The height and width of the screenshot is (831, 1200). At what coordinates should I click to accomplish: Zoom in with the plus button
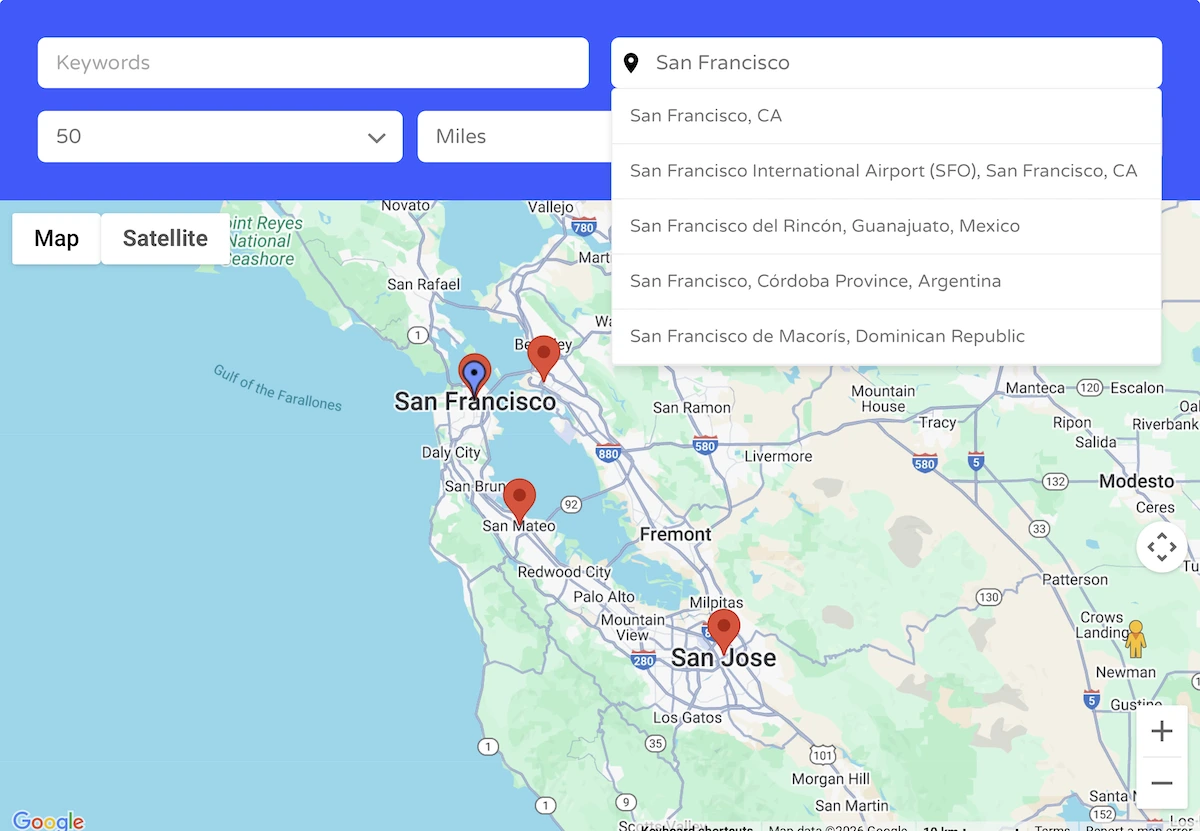pyautogui.click(x=1161, y=731)
